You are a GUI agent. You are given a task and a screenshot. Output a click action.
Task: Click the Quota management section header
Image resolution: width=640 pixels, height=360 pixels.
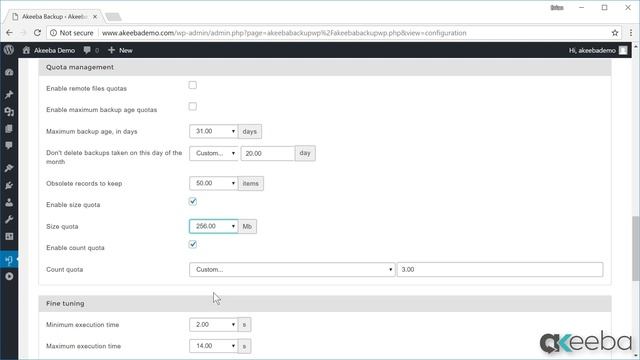(x=325, y=67)
